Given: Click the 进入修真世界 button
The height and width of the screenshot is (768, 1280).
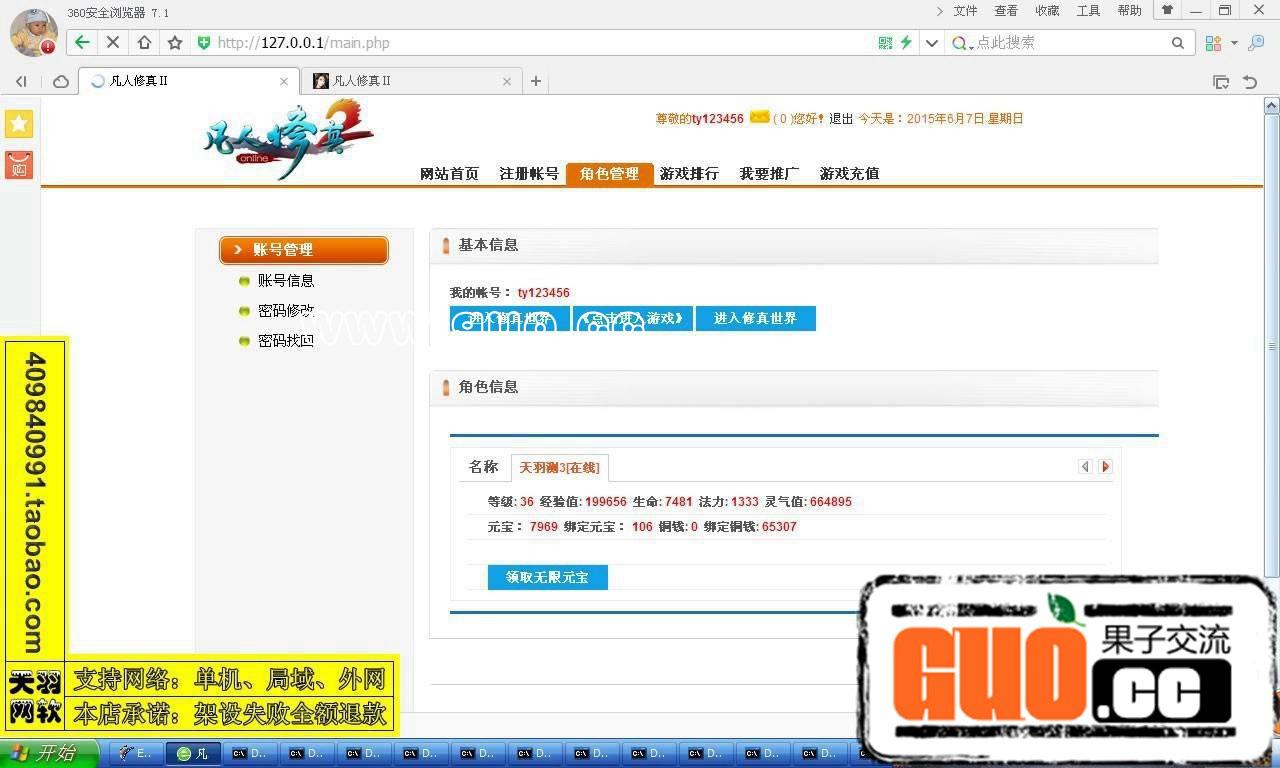Looking at the screenshot, I should [755, 318].
